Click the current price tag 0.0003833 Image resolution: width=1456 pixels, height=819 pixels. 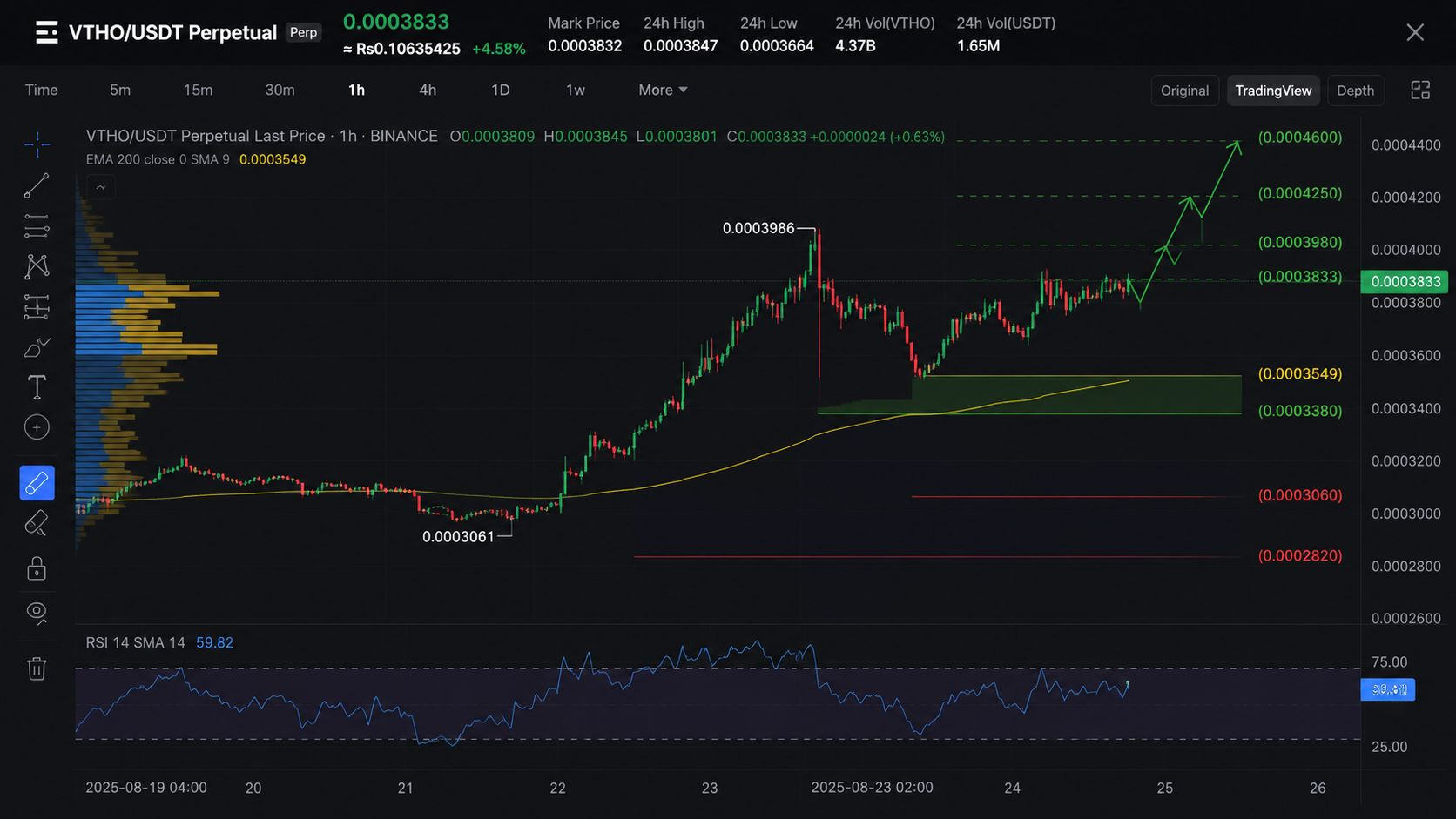pyautogui.click(x=1405, y=281)
